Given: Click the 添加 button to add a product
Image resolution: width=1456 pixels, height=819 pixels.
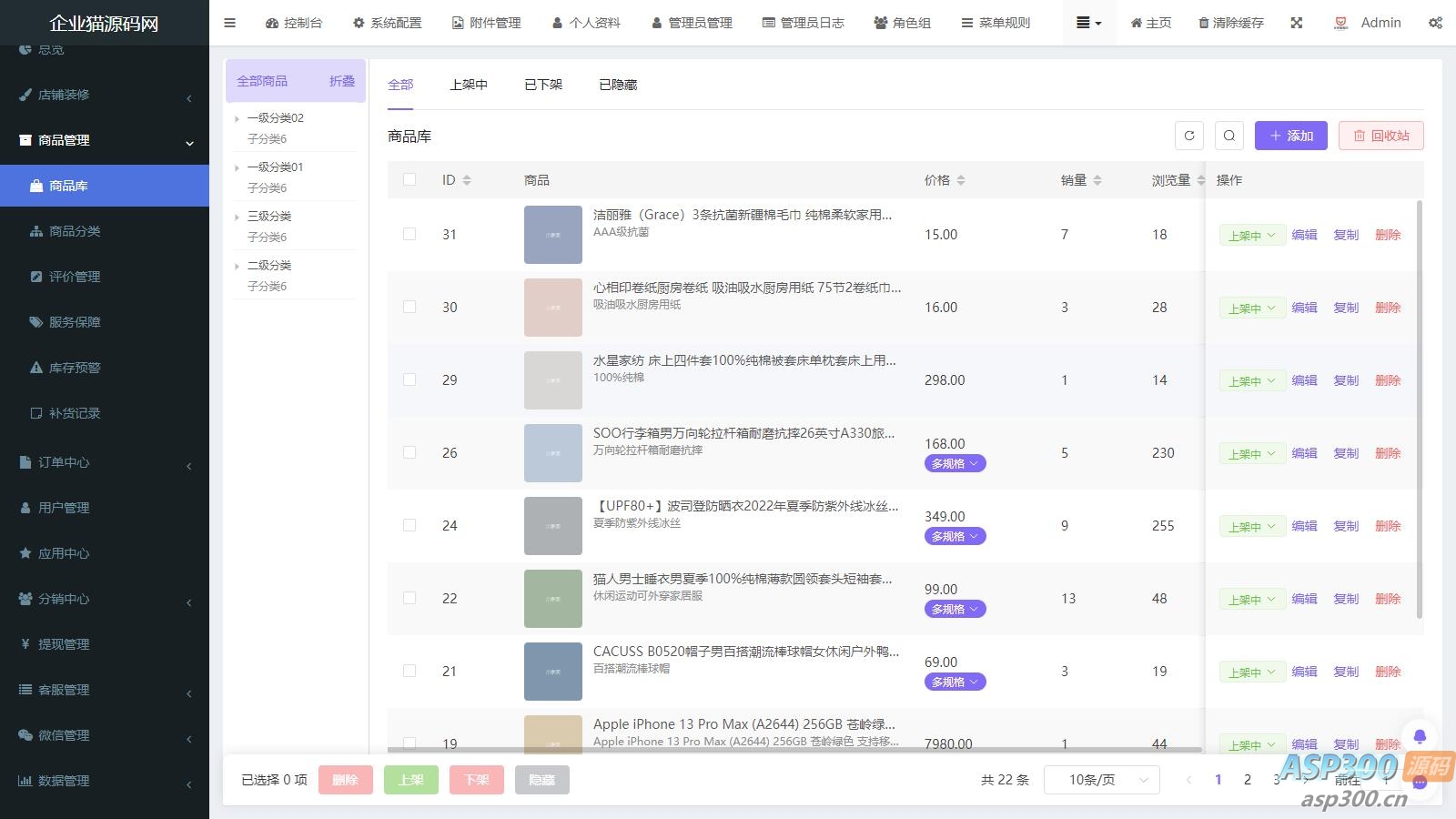Looking at the screenshot, I should (x=1290, y=136).
